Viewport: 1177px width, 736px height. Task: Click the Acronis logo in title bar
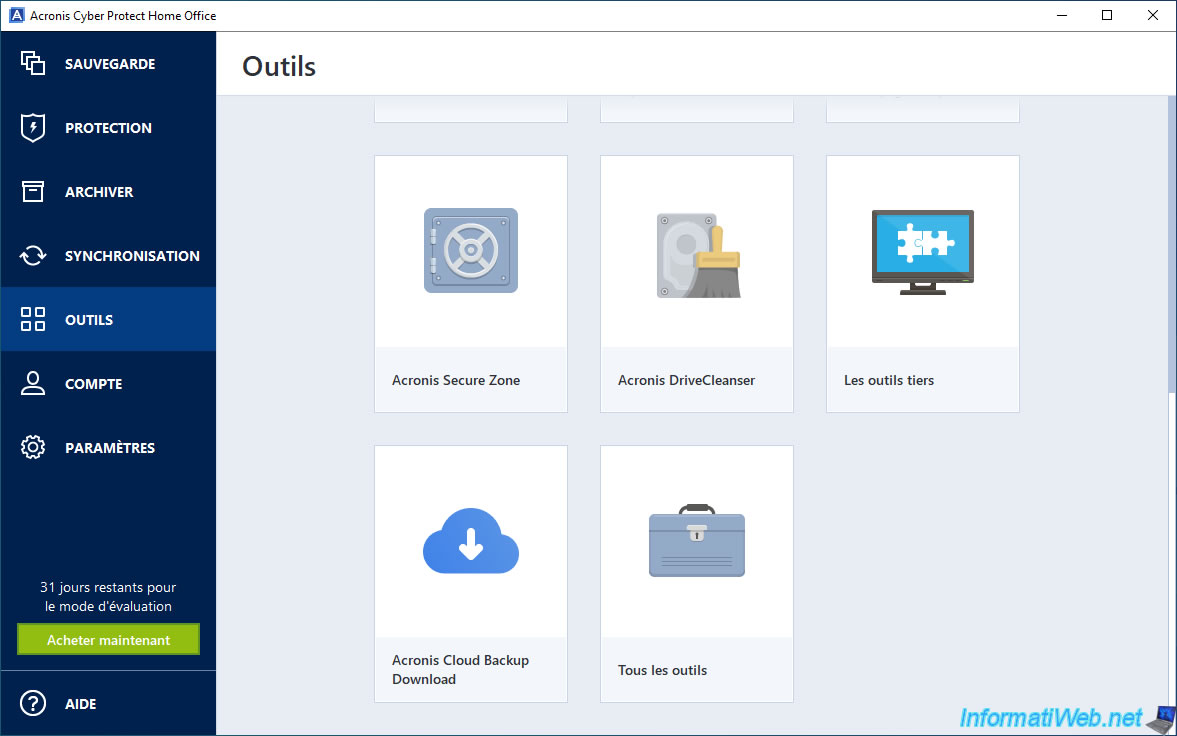tap(16, 15)
